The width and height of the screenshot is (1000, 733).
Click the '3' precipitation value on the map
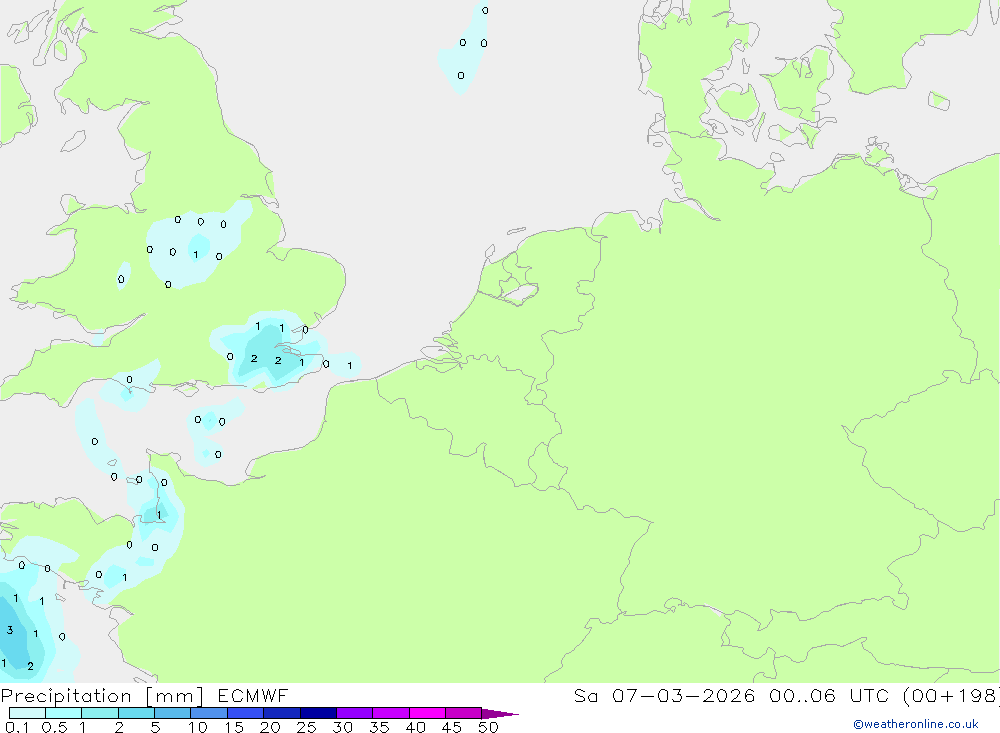tap(10, 630)
